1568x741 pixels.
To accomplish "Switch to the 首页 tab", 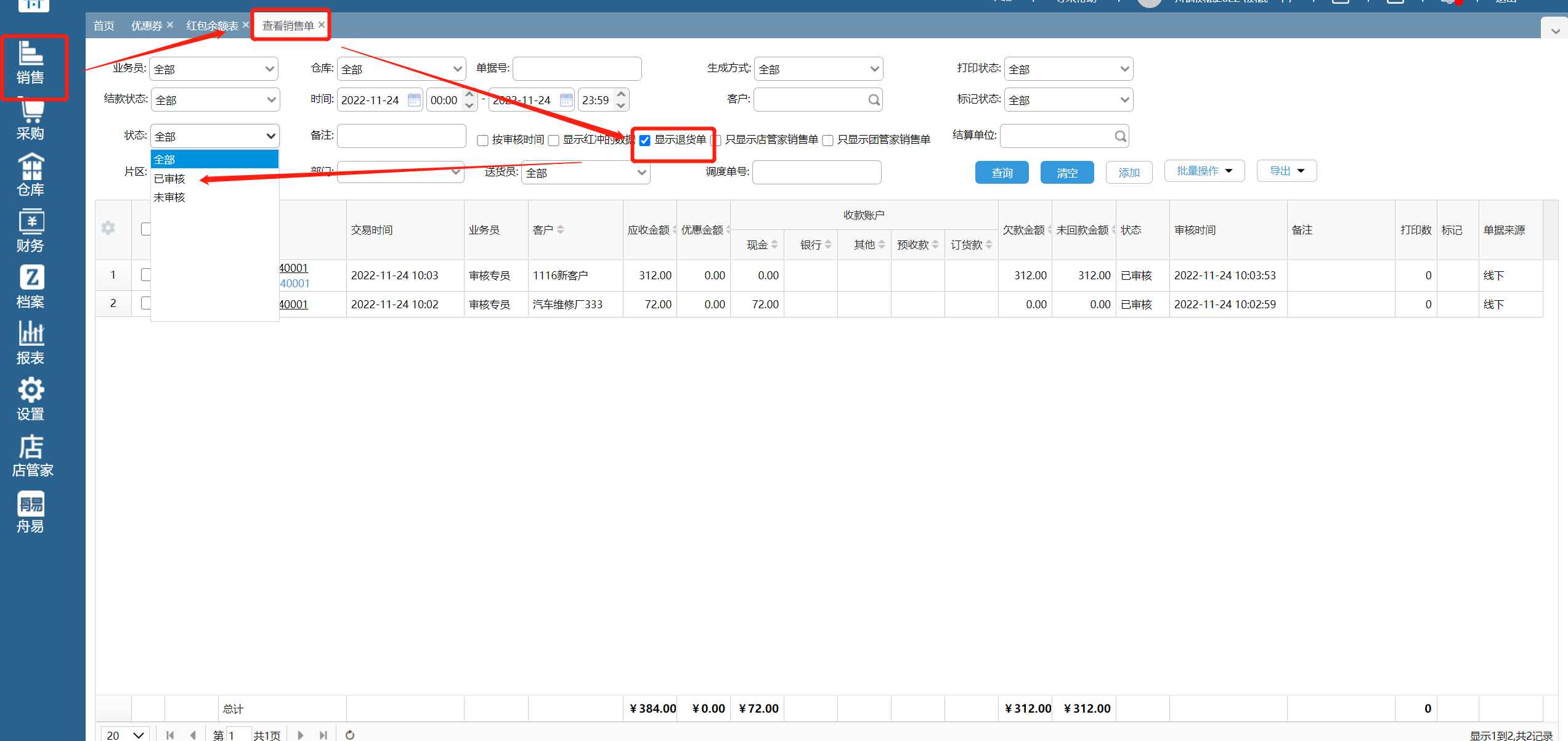I will pos(104,25).
